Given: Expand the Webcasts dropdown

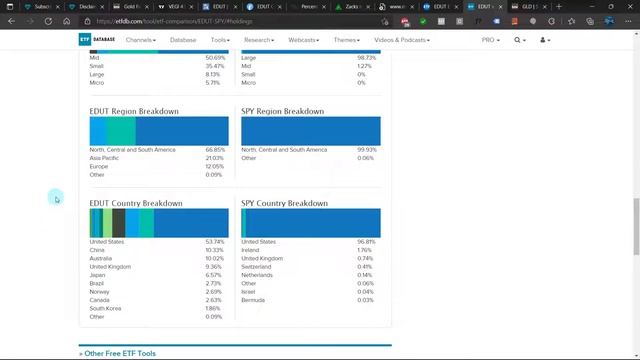Looking at the screenshot, I should pos(304,40).
